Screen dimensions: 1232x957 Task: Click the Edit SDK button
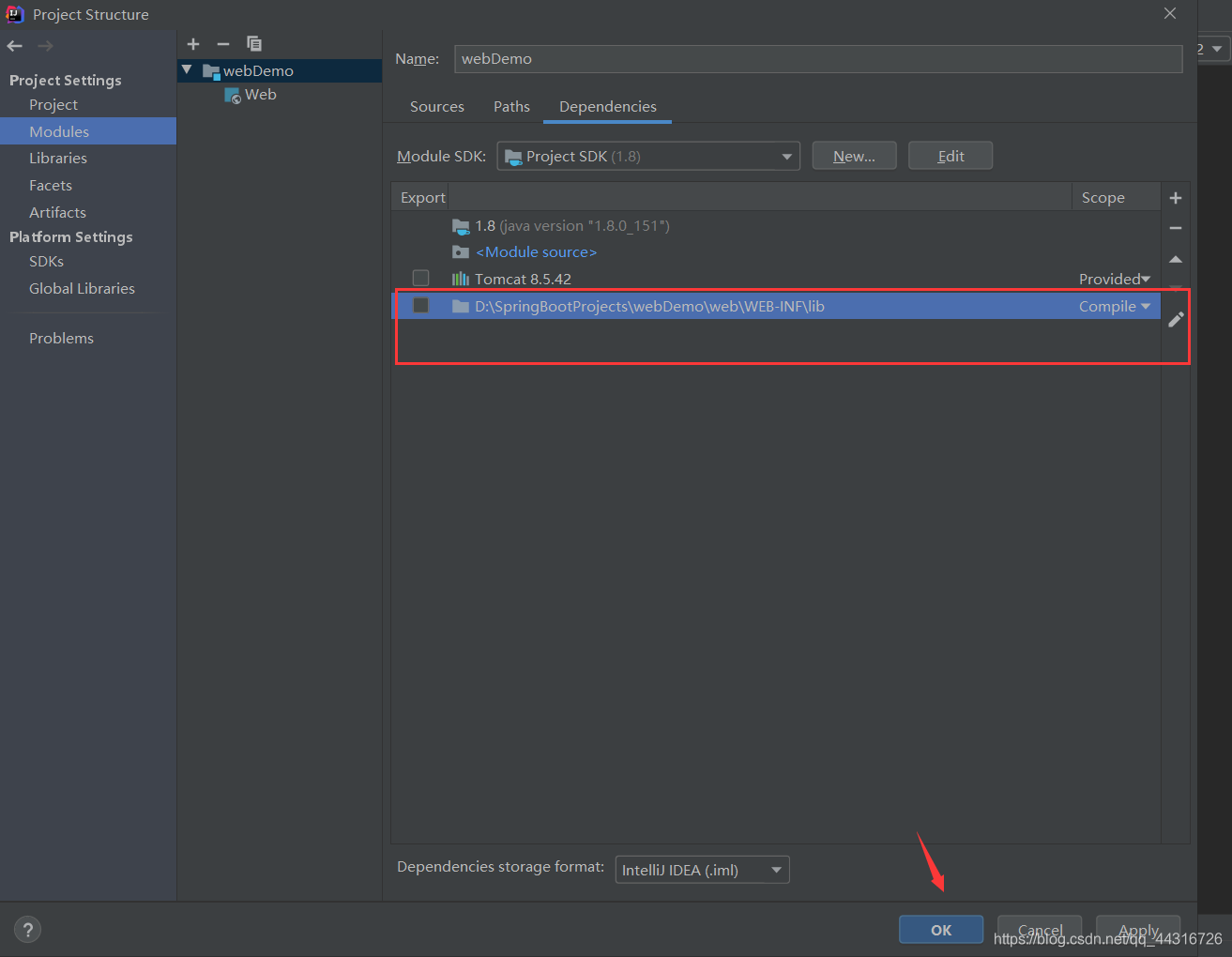click(x=951, y=156)
